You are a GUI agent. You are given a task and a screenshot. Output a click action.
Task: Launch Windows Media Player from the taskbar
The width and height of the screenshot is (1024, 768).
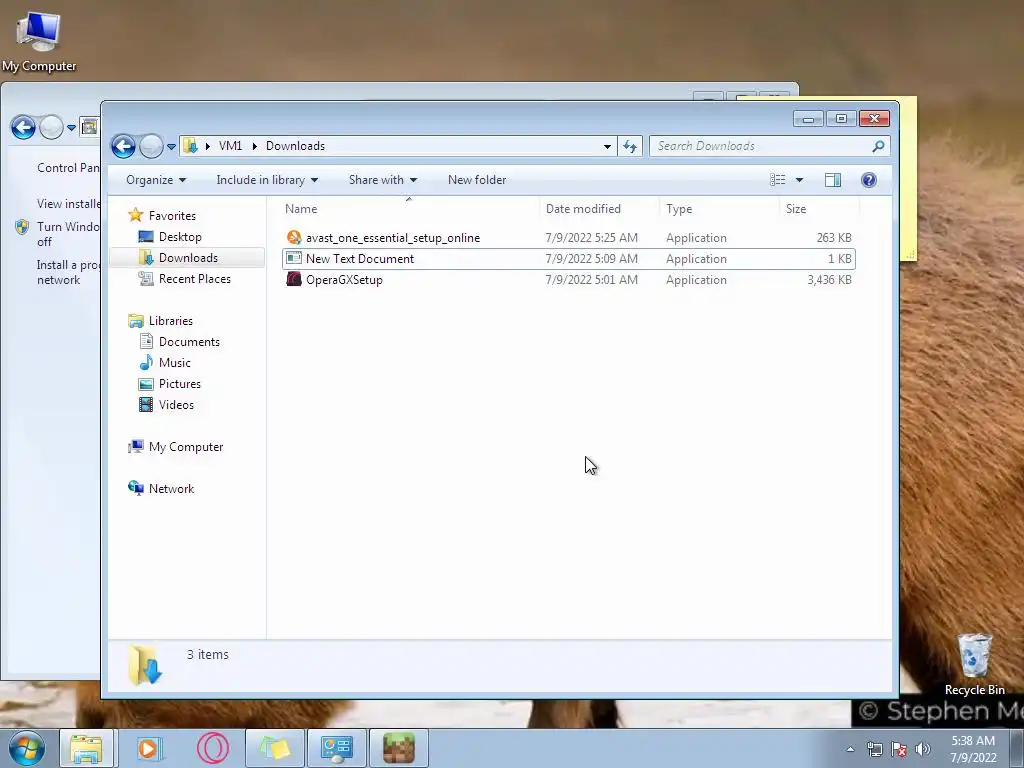point(149,748)
